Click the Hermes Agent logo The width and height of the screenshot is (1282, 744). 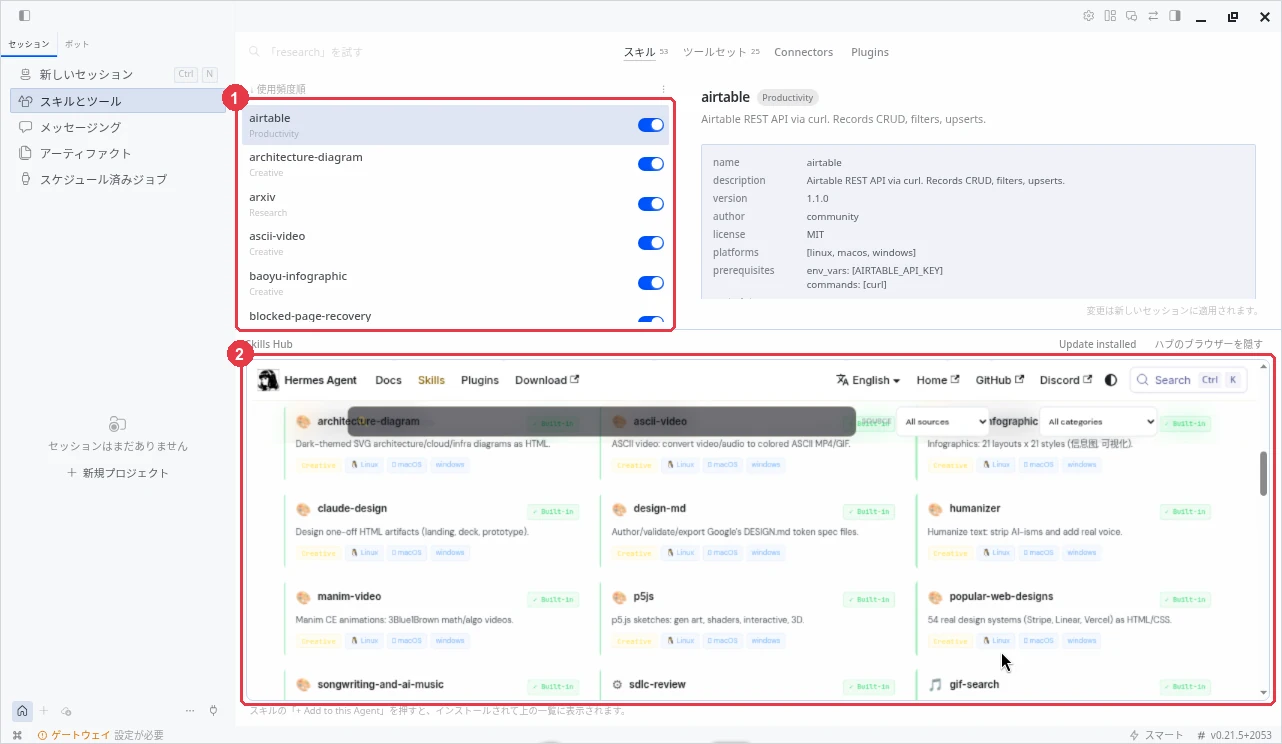(x=267, y=380)
